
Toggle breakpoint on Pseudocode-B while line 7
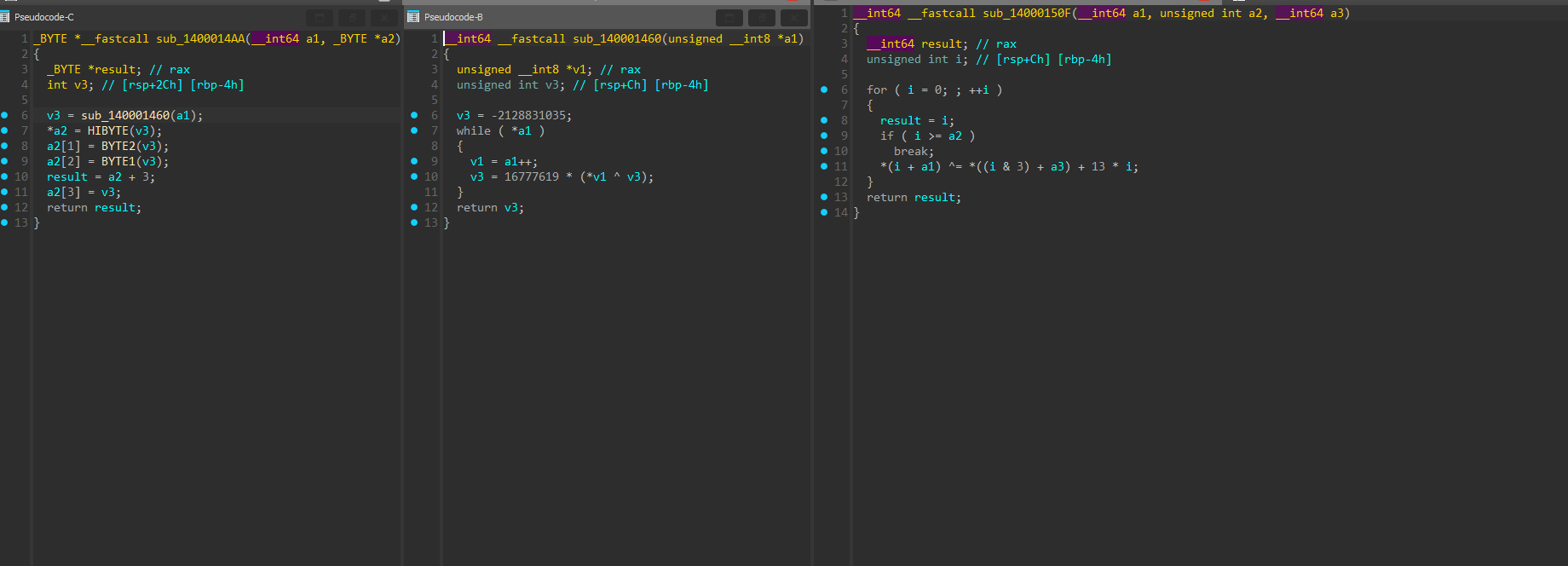coord(414,130)
